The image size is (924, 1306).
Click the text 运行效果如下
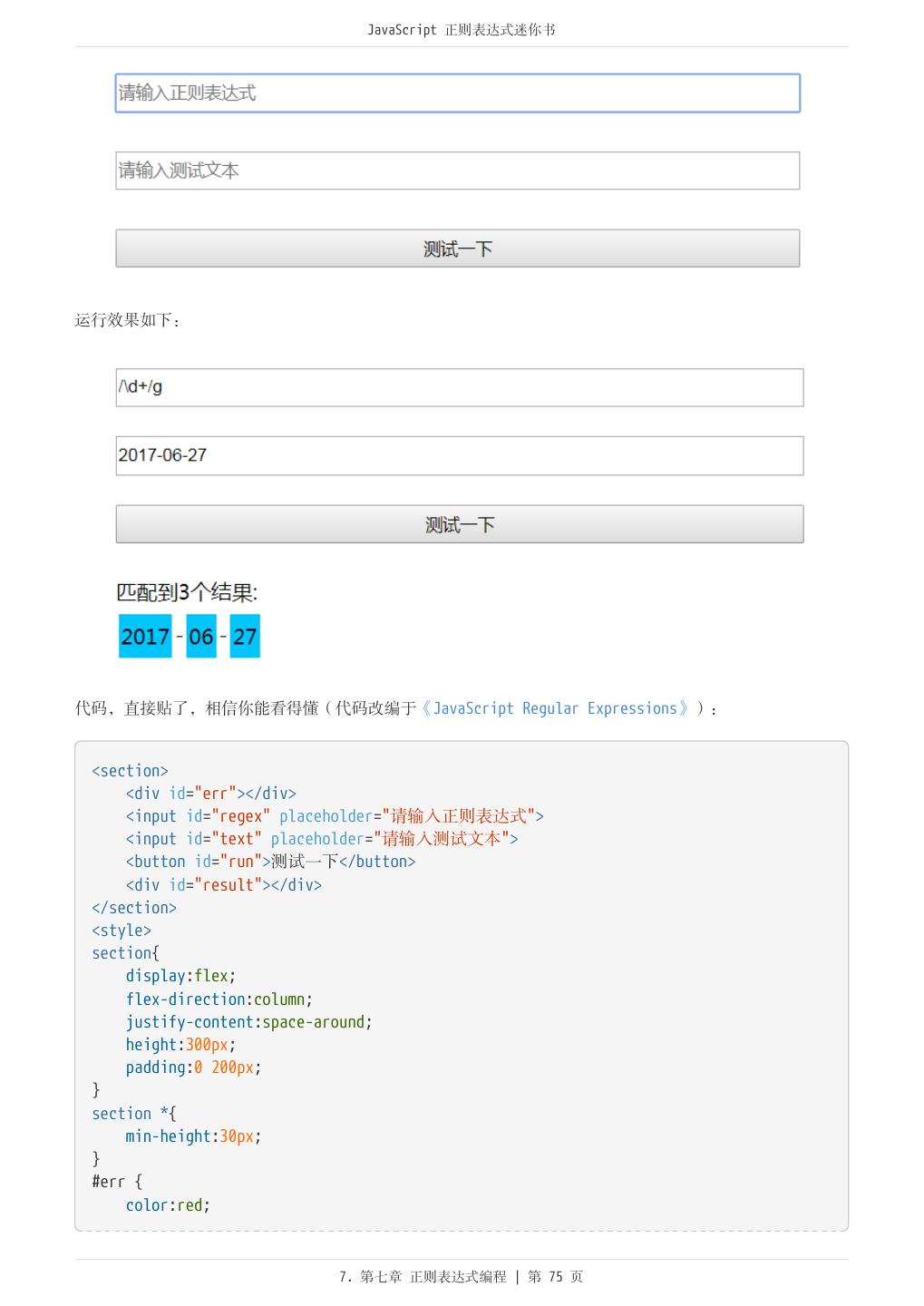127,320
